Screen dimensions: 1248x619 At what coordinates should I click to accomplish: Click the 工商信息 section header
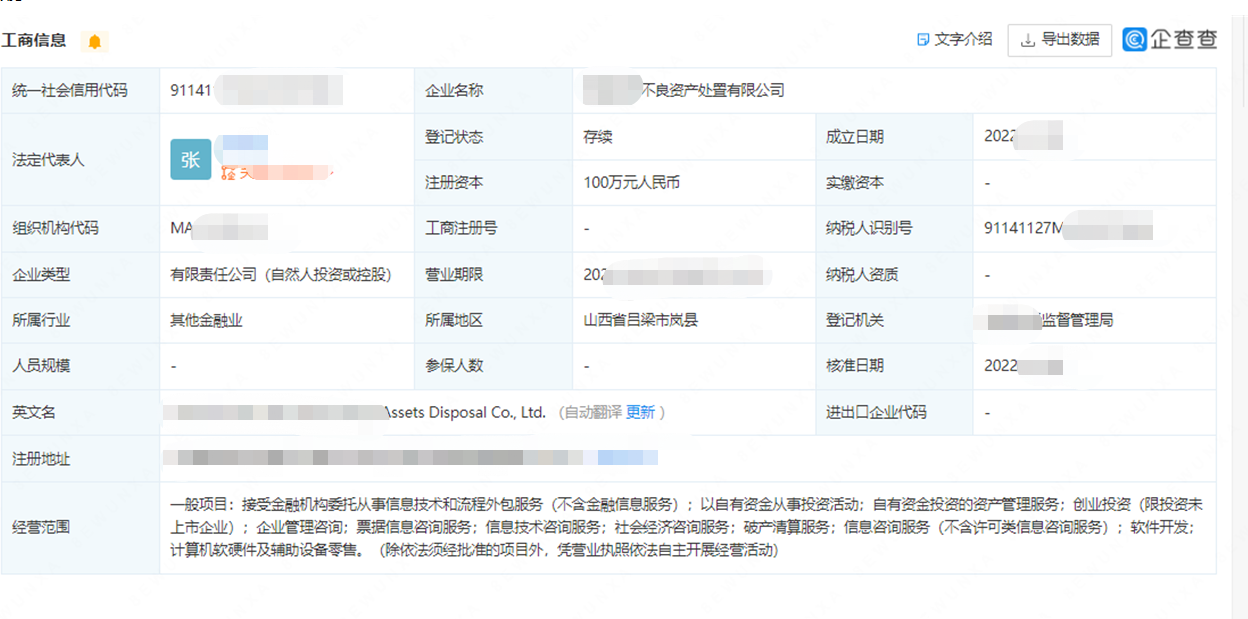(x=35, y=40)
